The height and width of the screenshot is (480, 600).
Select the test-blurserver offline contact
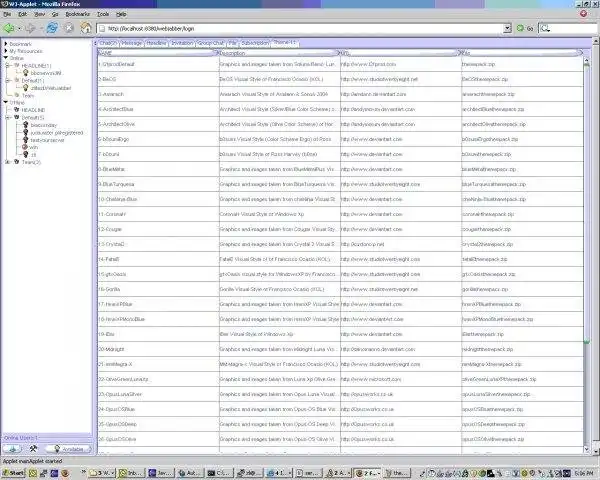pyautogui.click(x=47, y=140)
